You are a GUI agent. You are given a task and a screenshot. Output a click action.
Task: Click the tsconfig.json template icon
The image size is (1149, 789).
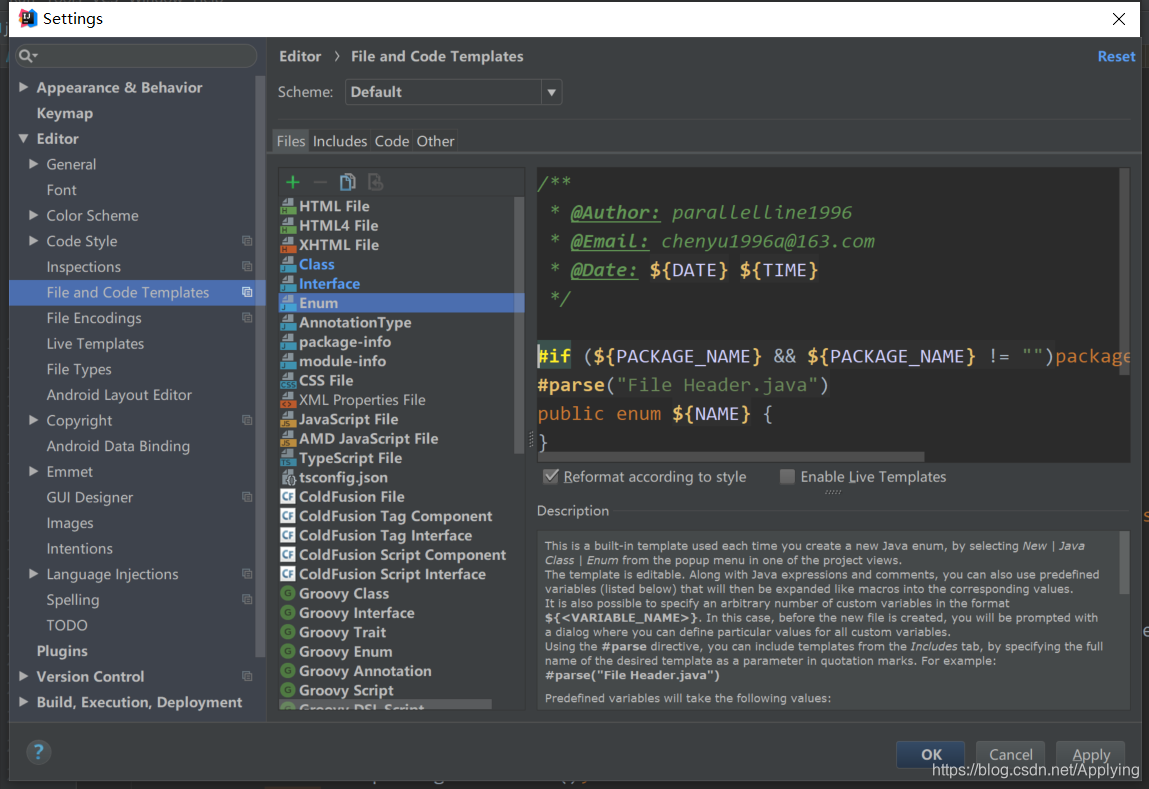pos(288,478)
